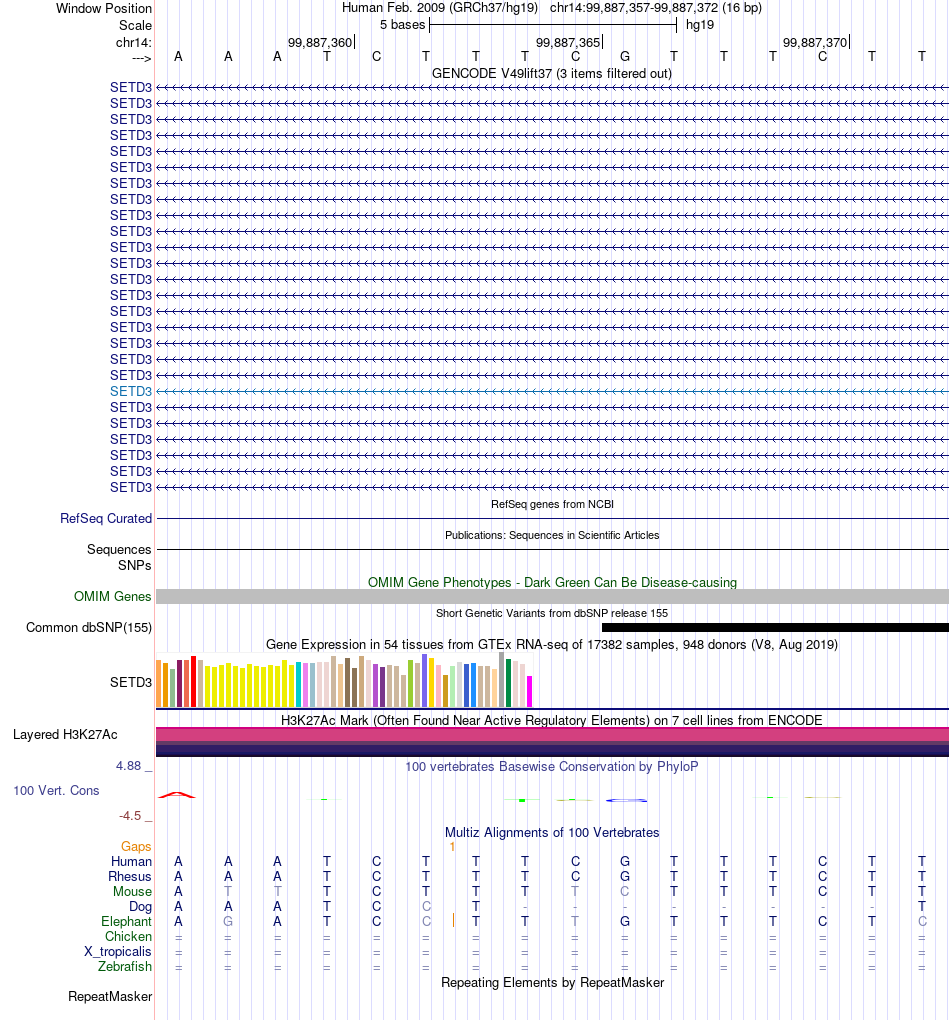Image resolution: width=950 pixels, height=1020 pixels.
Task: Select the Dog alignment row label
Action: (140, 906)
